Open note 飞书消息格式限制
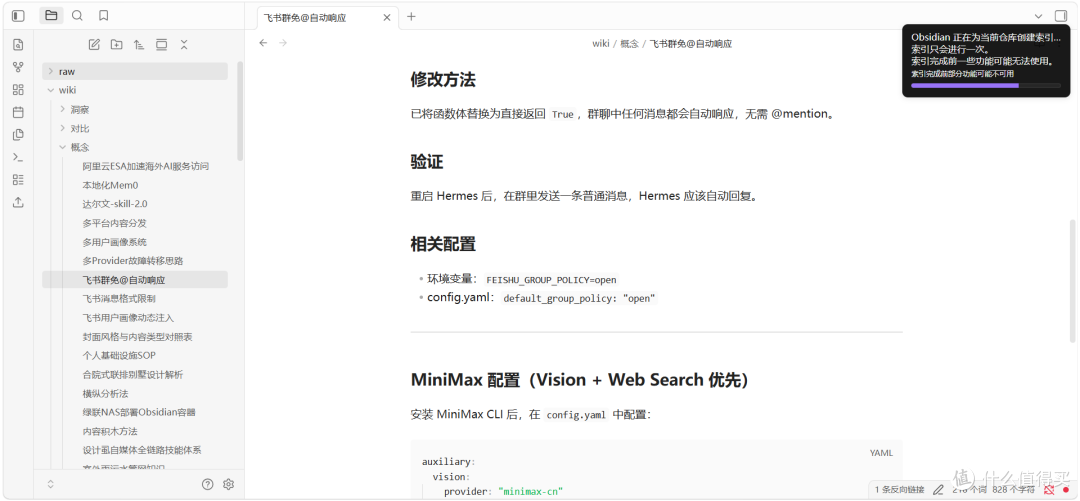The height and width of the screenshot is (501, 1080). click(118, 298)
